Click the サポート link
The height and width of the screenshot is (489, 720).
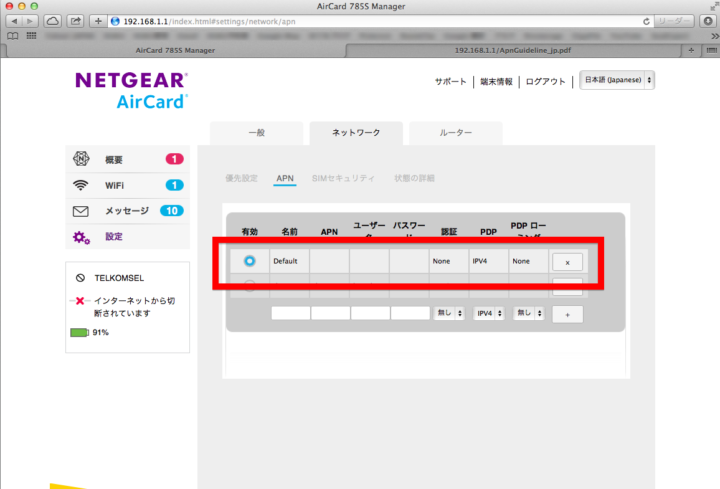click(x=450, y=81)
